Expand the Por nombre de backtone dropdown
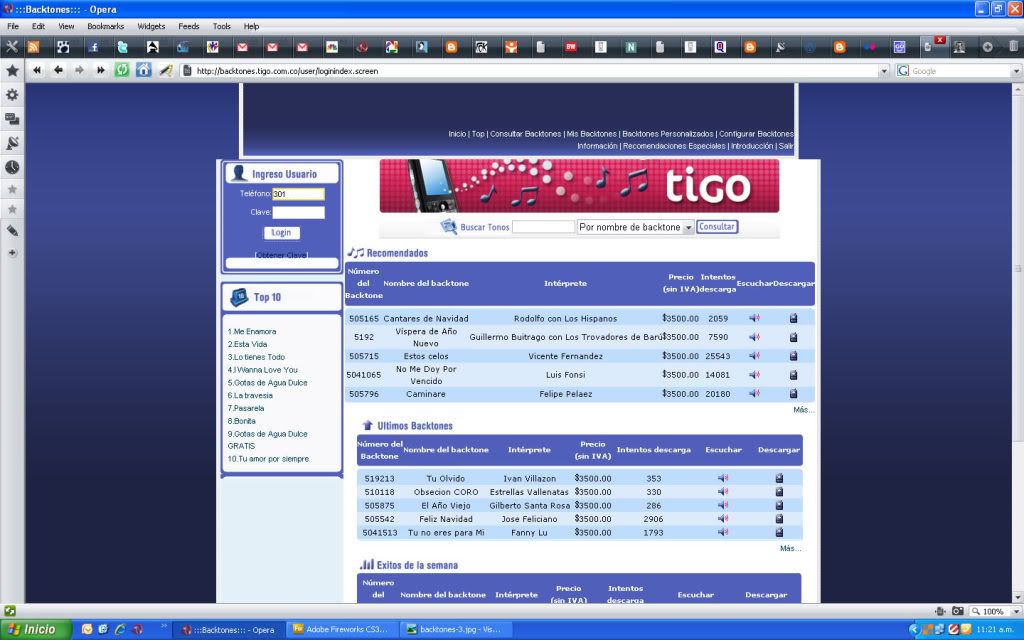Image resolution: width=1024 pixels, height=640 pixels. pos(688,227)
